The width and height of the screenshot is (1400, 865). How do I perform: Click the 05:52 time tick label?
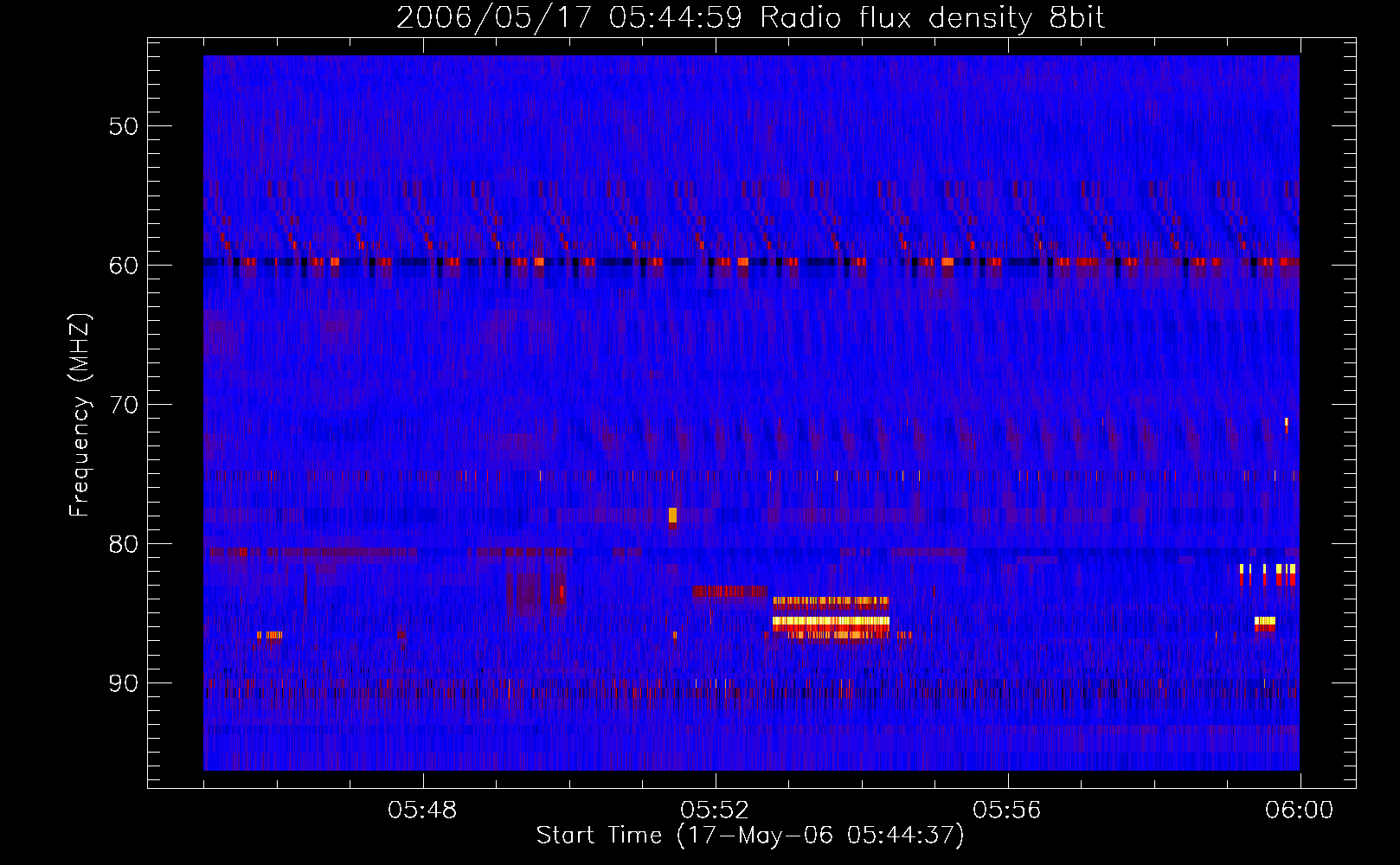[x=716, y=811]
